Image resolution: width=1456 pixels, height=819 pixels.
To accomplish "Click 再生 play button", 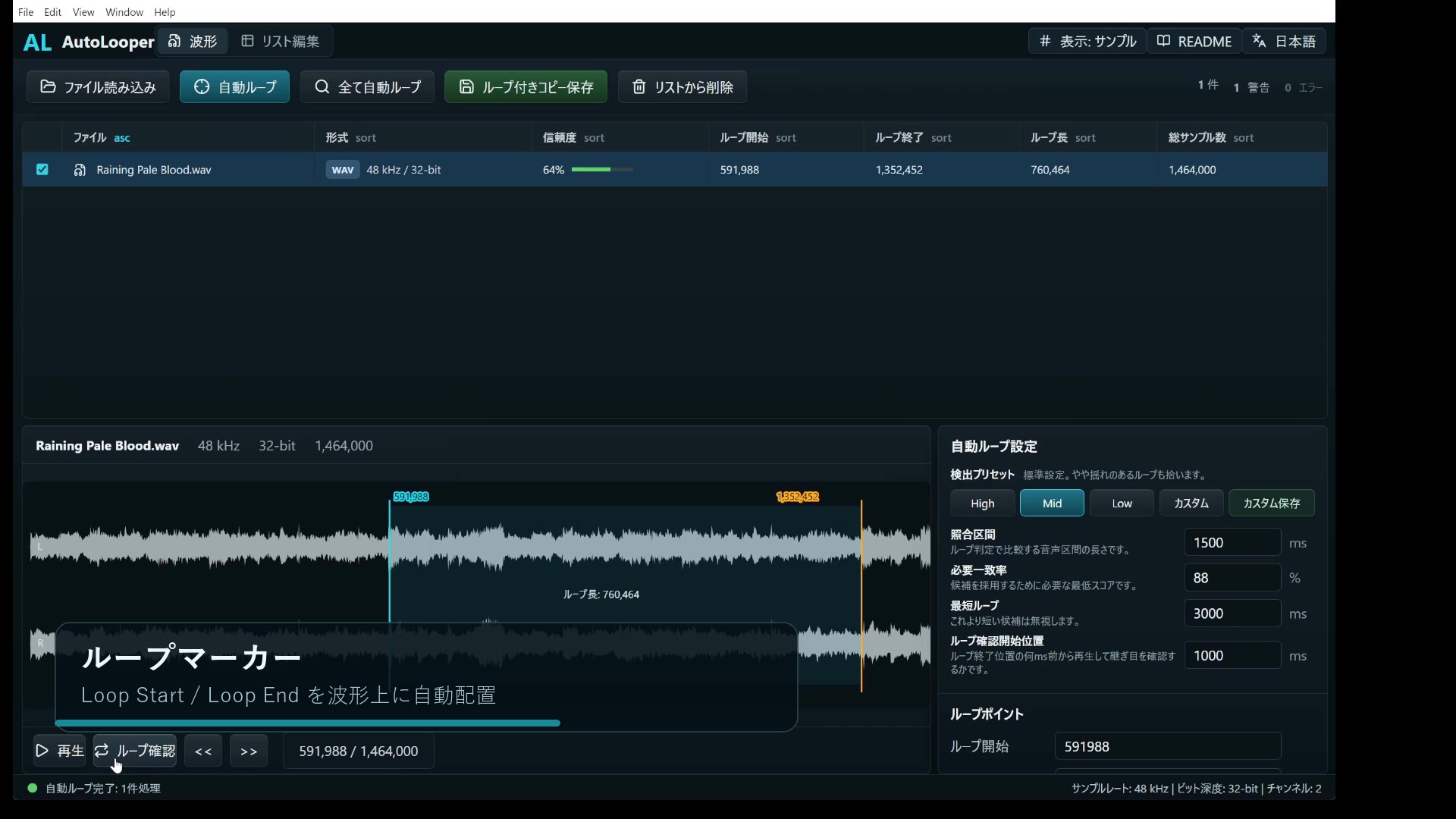I will (59, 751).
